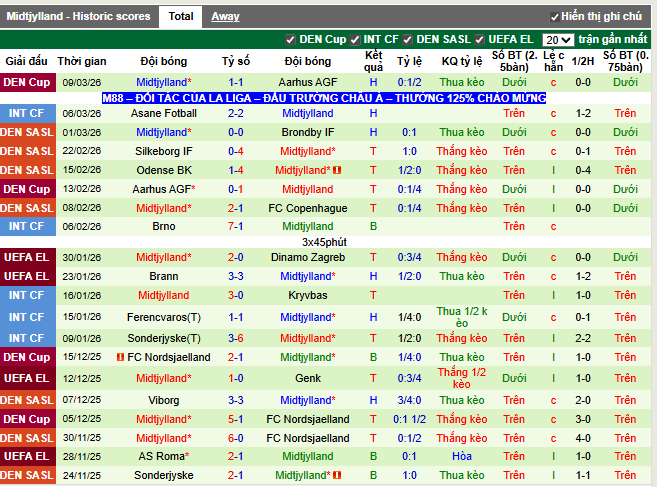Click the 0:1 1/2 odds on 05/12/25

pyautogui.click(x=409, y=419)
